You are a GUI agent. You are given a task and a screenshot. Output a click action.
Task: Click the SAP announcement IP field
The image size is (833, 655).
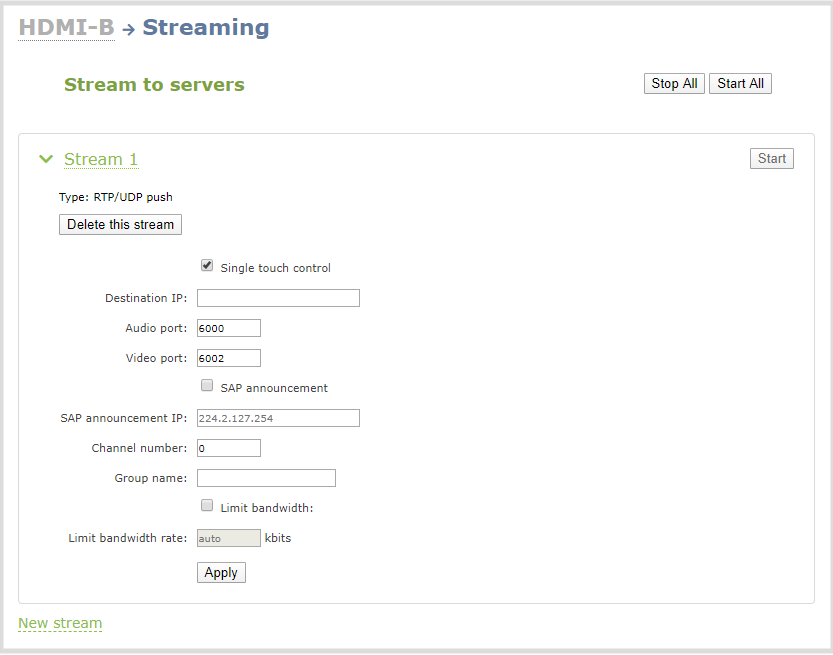click(278, 418)
